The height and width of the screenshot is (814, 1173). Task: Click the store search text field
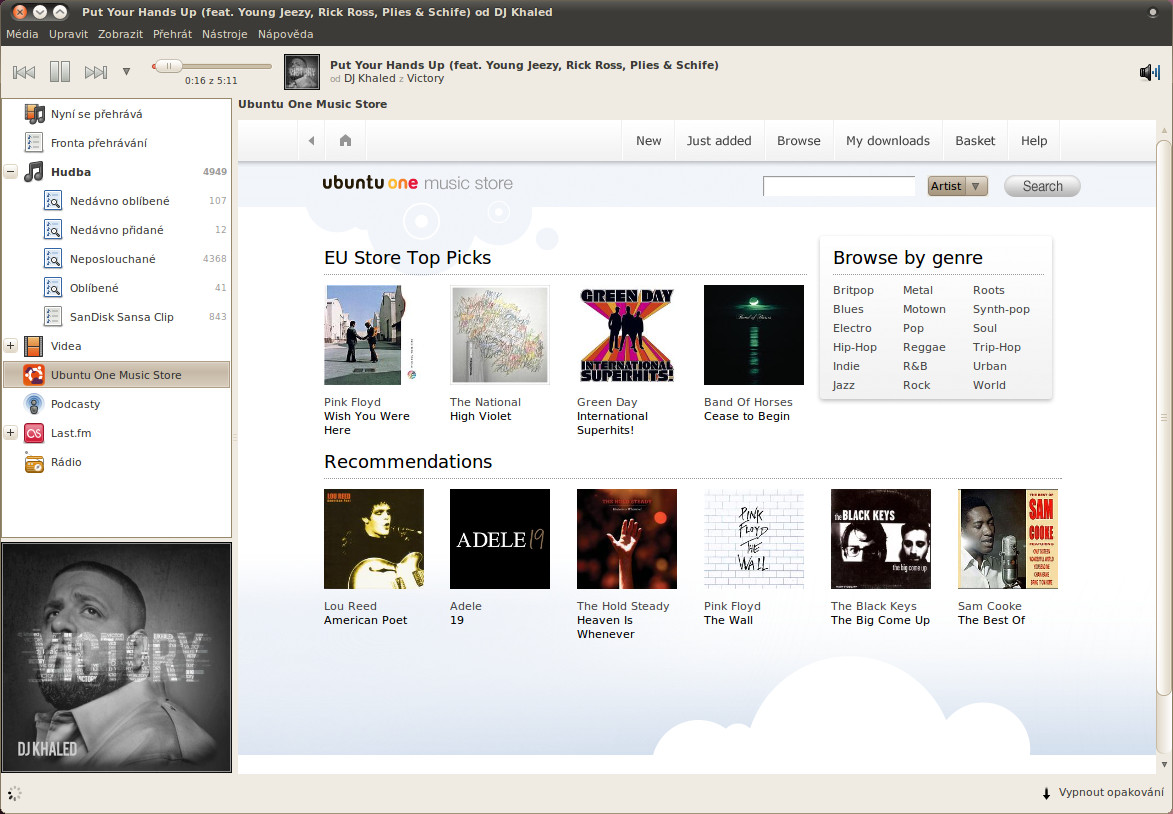839,186
